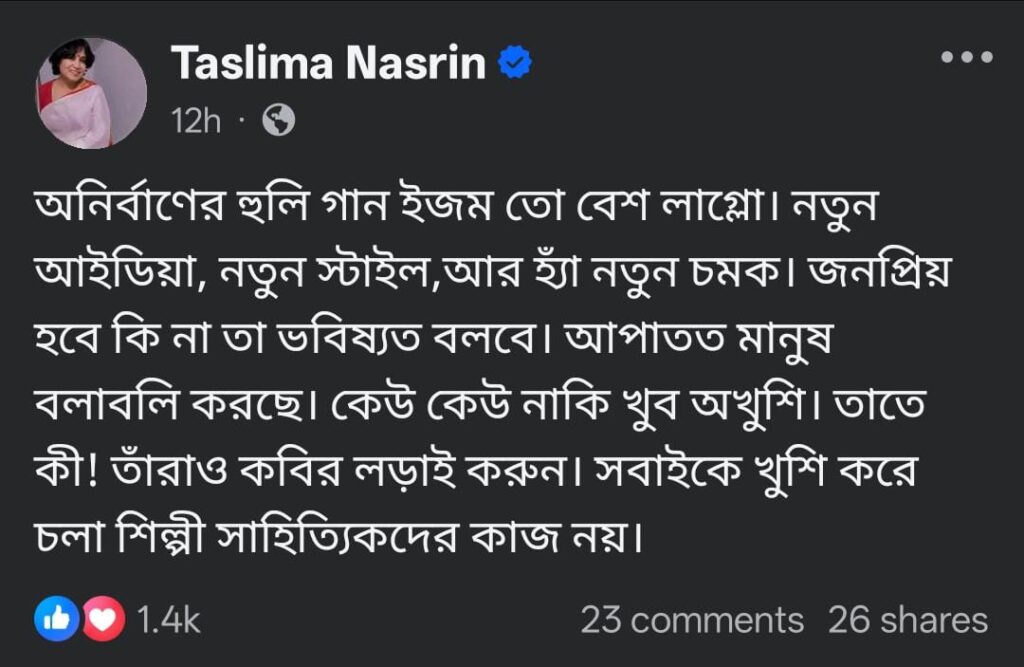Open the 23 comments link
The image size is (1024, 667).
pyautogui.click(x=692, y=620)
